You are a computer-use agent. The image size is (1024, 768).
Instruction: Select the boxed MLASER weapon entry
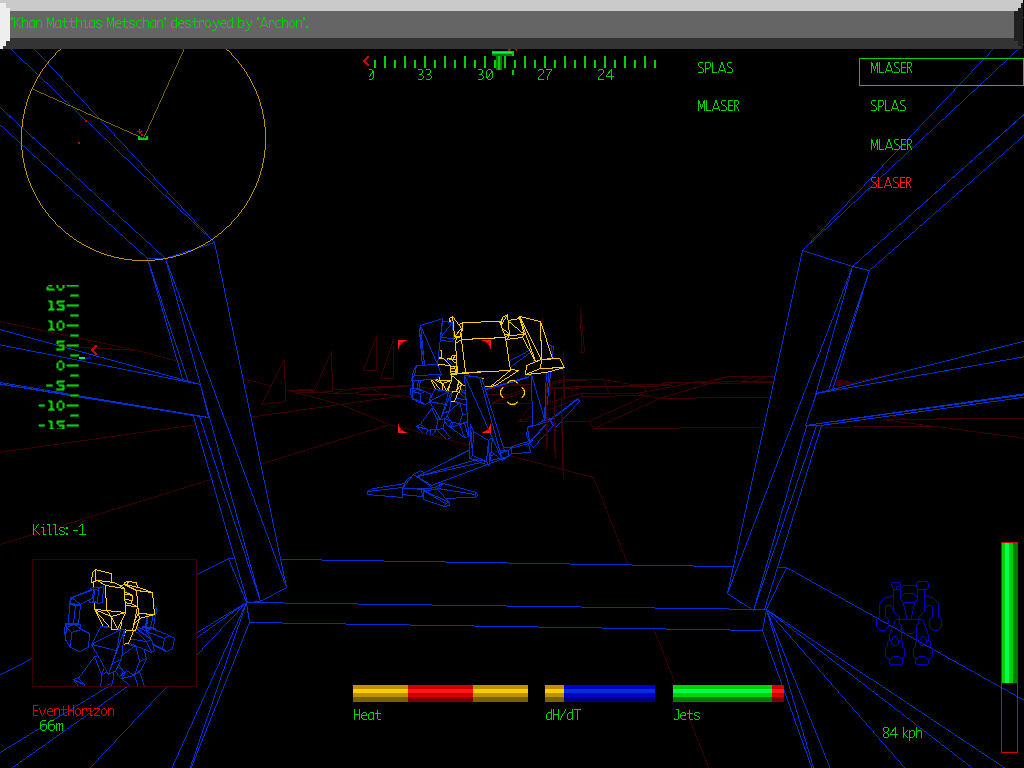[x=938, y=71]
